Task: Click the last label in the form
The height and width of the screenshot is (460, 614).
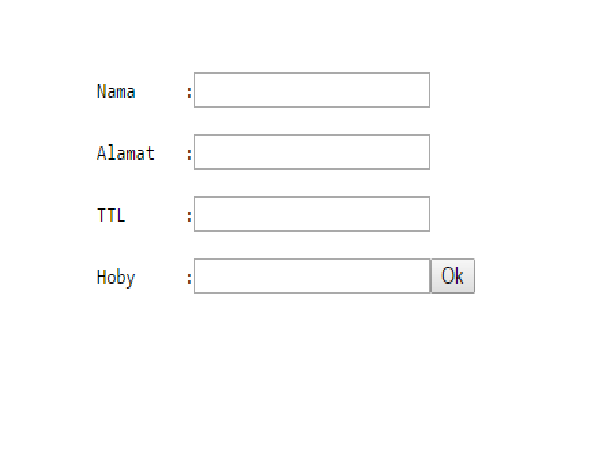Action: (x=116, y=278)
